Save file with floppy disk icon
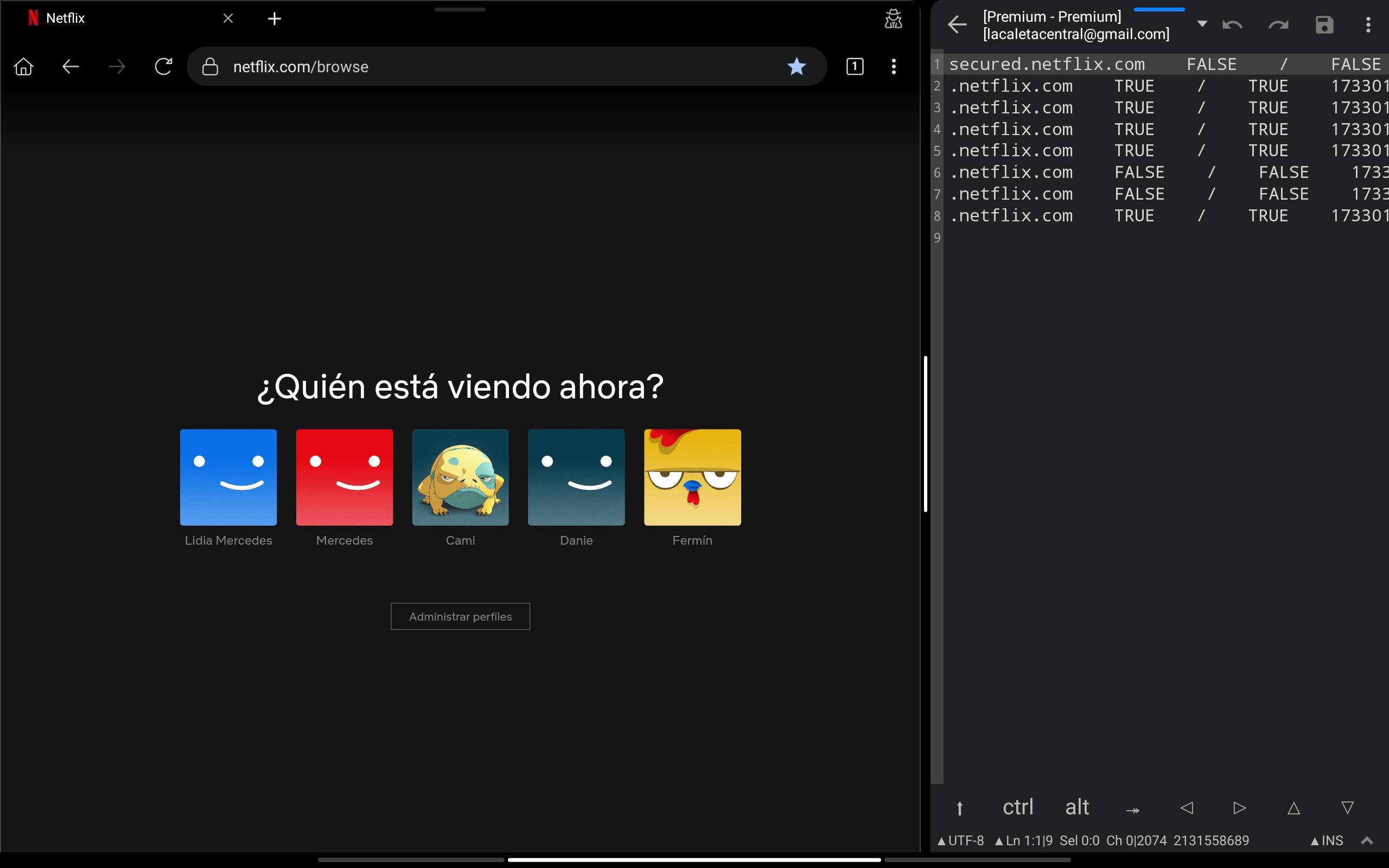Screen dimensions: 1389x868 click(1324, 25)
